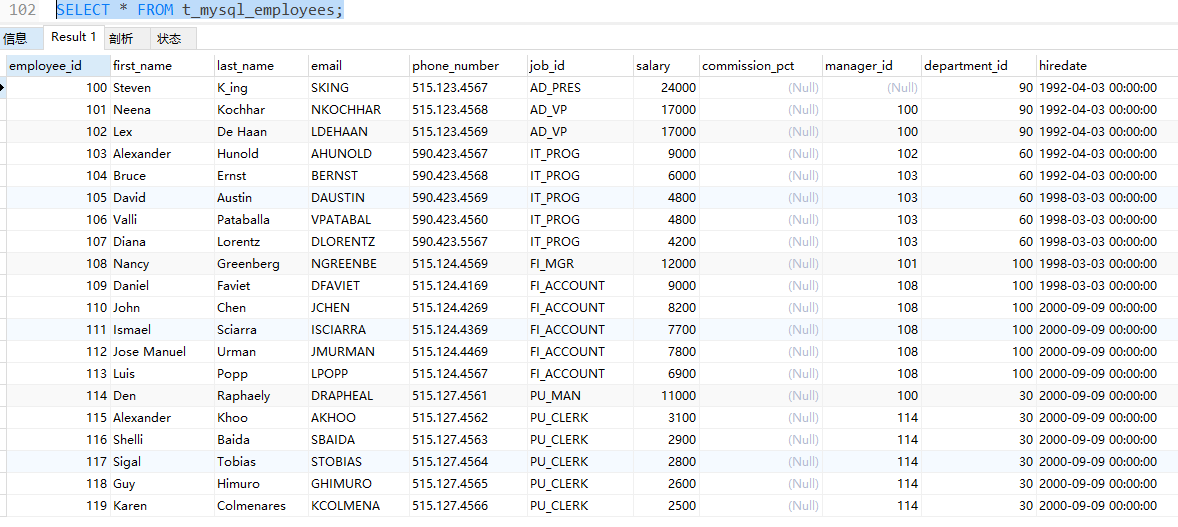Click the salary value 4200
Screen dimensions: 1178x527
pyautogui.click(x=666, y=241)
